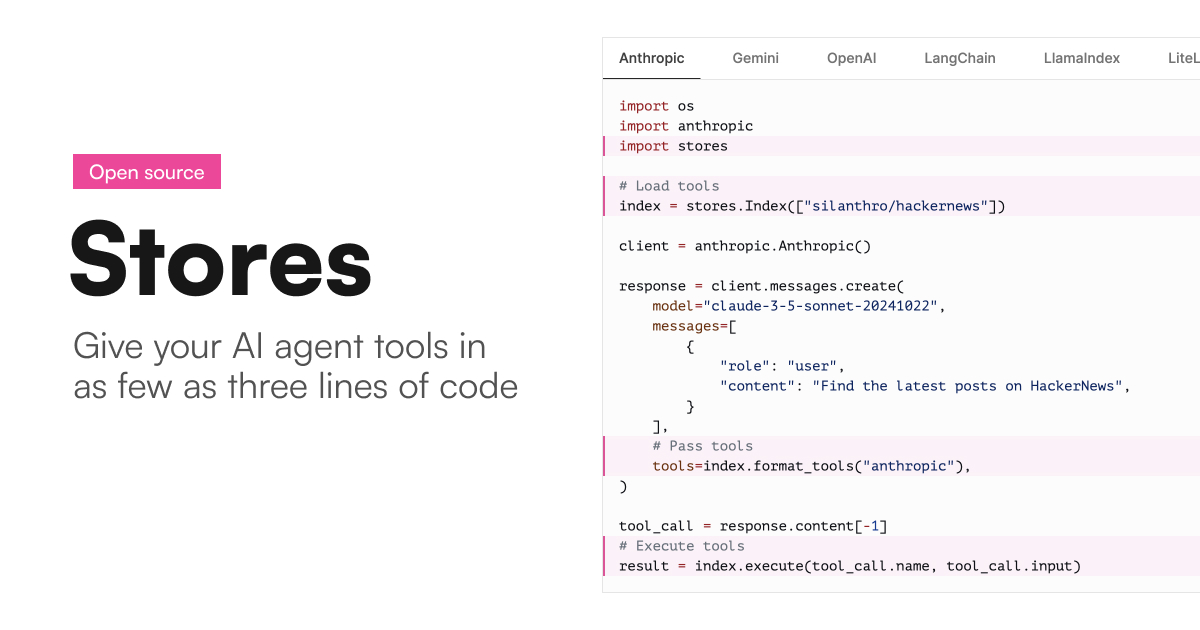Click the '# Pass tools' comment
This screenshot has width=1200, height=630.
(702, 446)
